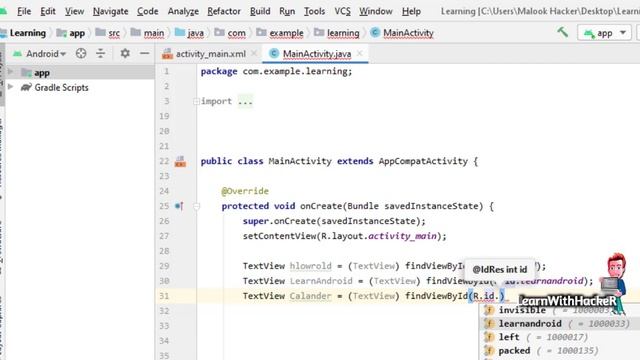Screen dimensions: 640x360
Task: Click the example breadcrumb
Action: [x=280, y=33]
